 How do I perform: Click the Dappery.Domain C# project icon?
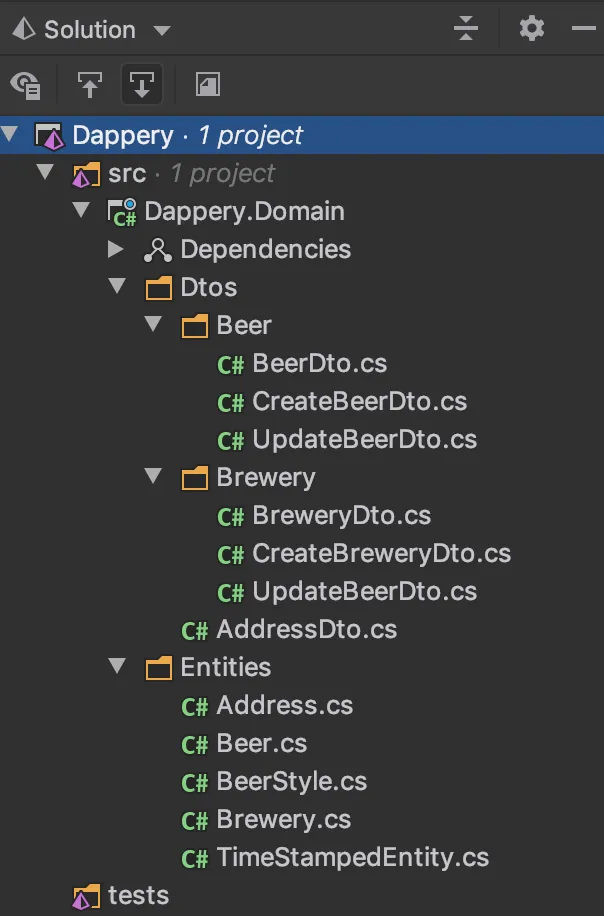pyautogui.click(x=122, y=213)
